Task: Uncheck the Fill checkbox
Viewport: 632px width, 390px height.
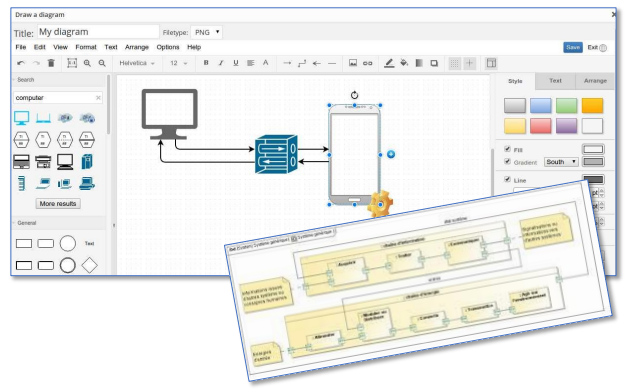Action: coord(507,149)
